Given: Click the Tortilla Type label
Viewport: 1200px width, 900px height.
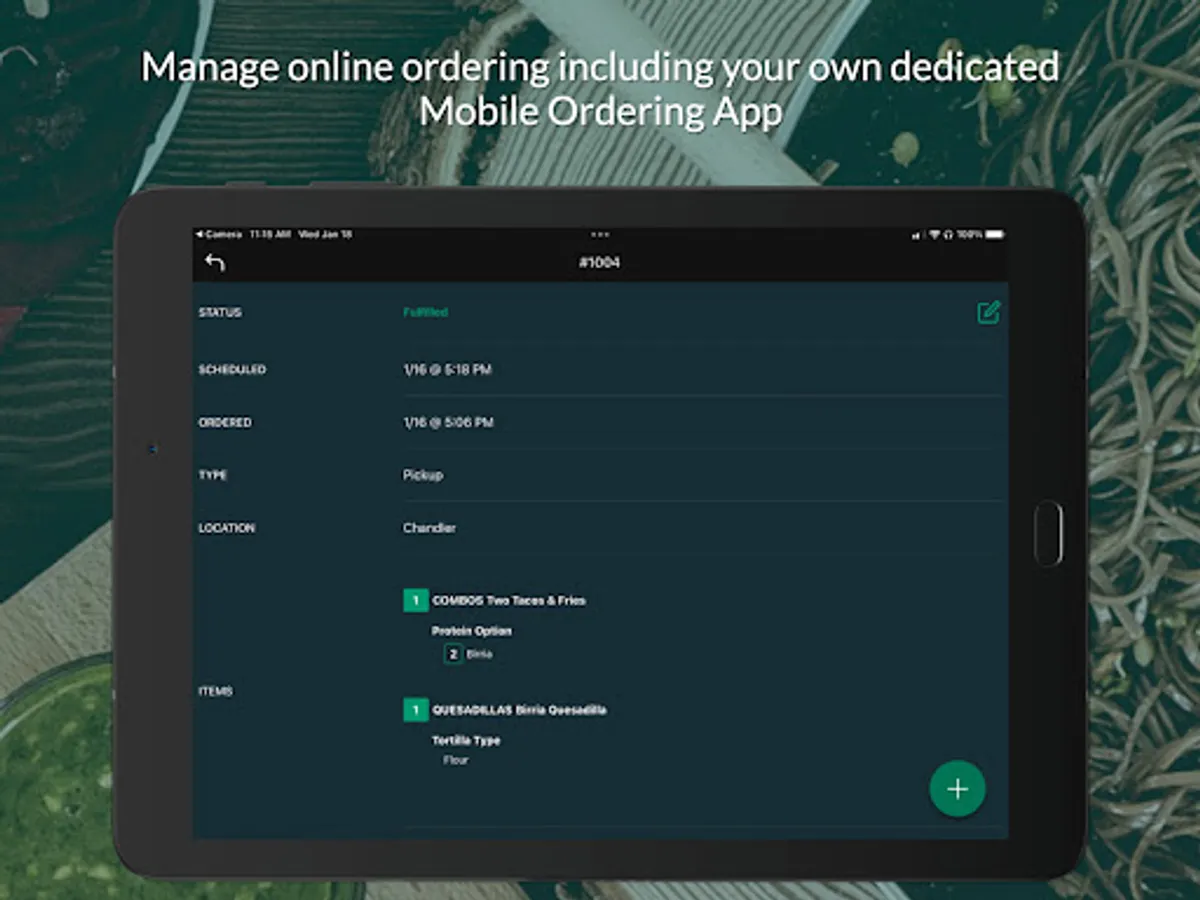Looking at the screenshot, I should [466, 741].
